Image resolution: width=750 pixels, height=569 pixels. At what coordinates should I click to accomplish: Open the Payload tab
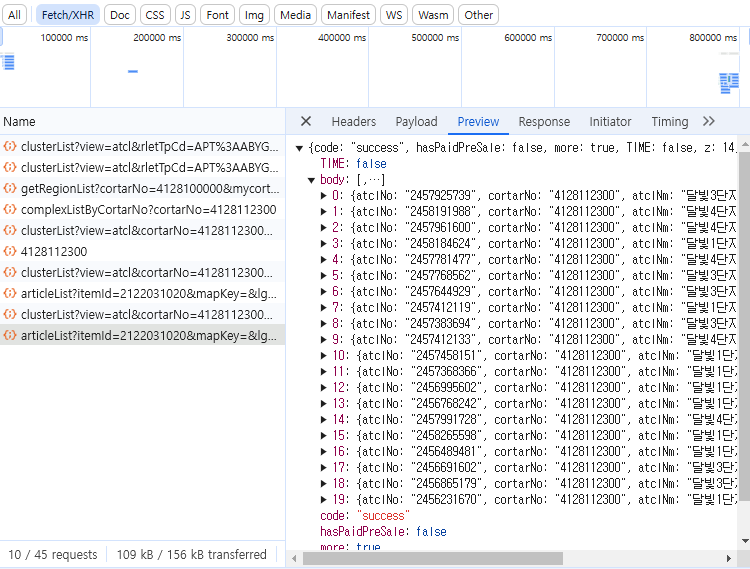tap(416, 122)
